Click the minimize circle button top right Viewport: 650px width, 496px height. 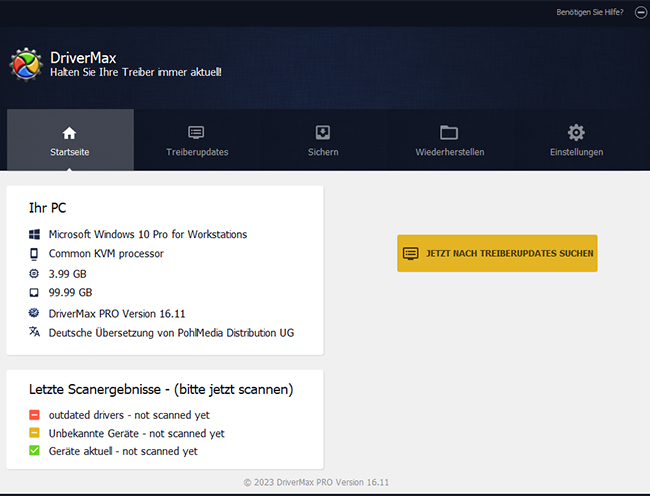[x=640, y=12]
